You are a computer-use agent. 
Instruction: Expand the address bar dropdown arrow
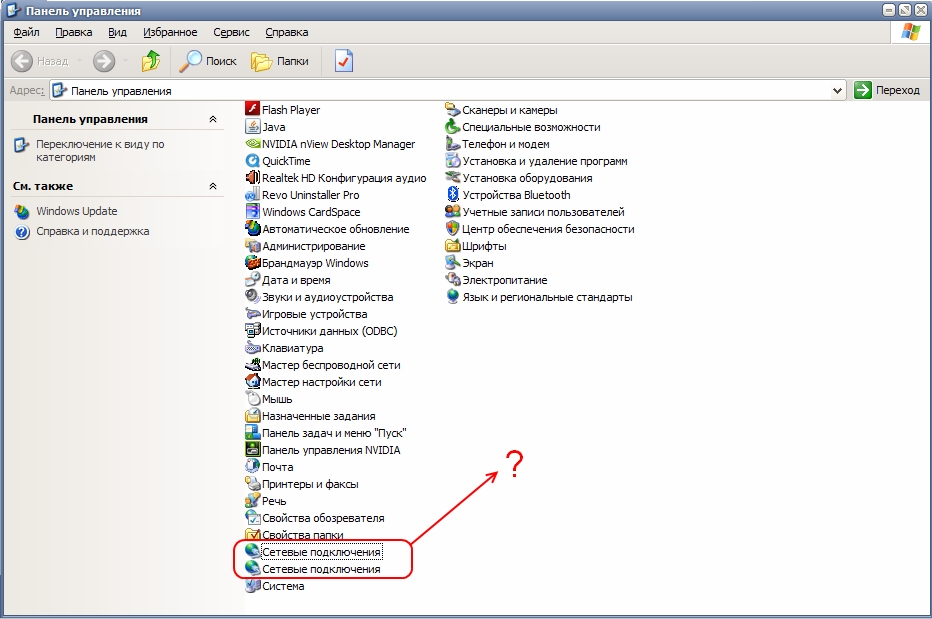[838, 90]
